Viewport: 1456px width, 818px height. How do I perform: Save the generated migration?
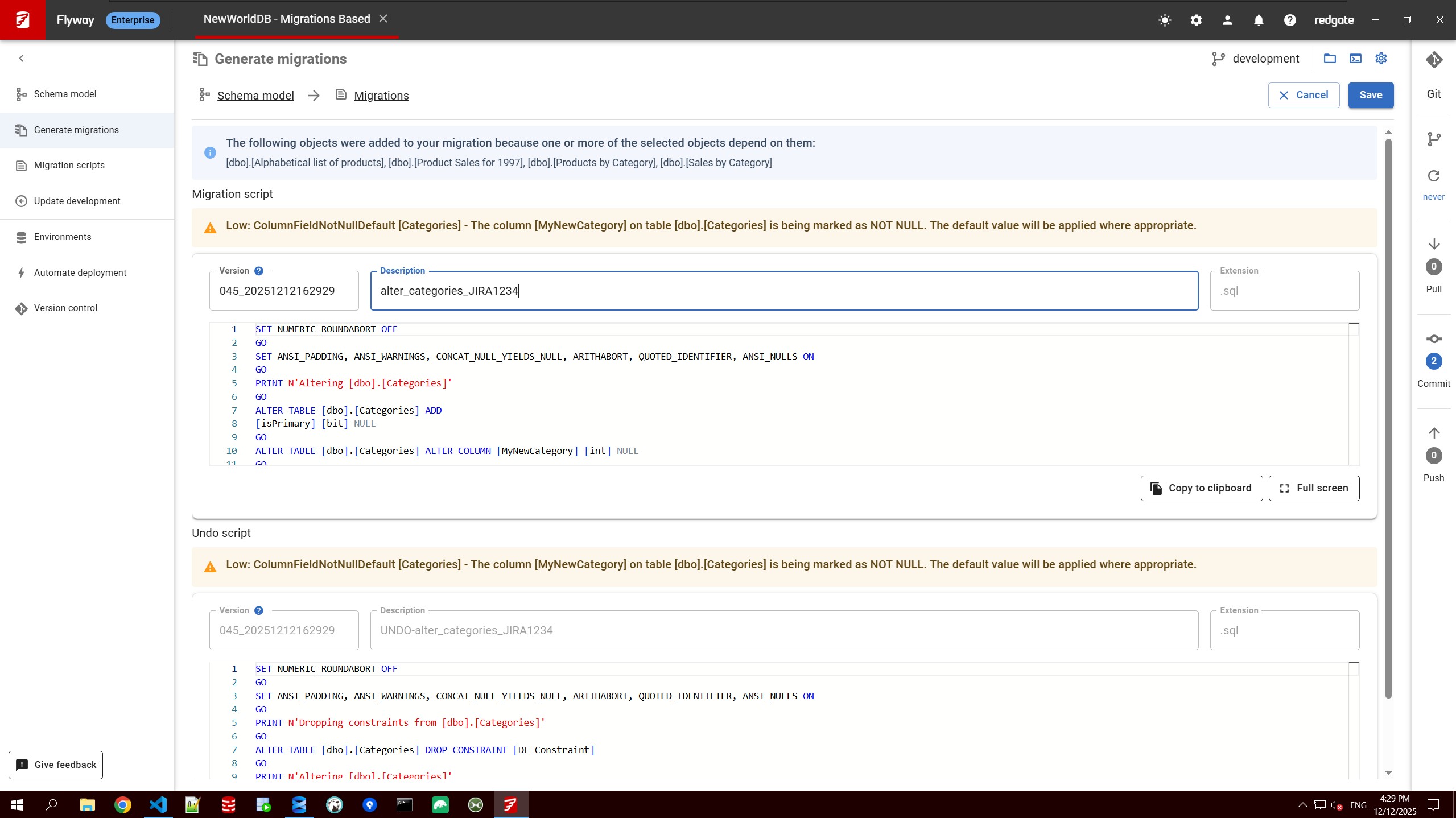(x=1370, y=95)
